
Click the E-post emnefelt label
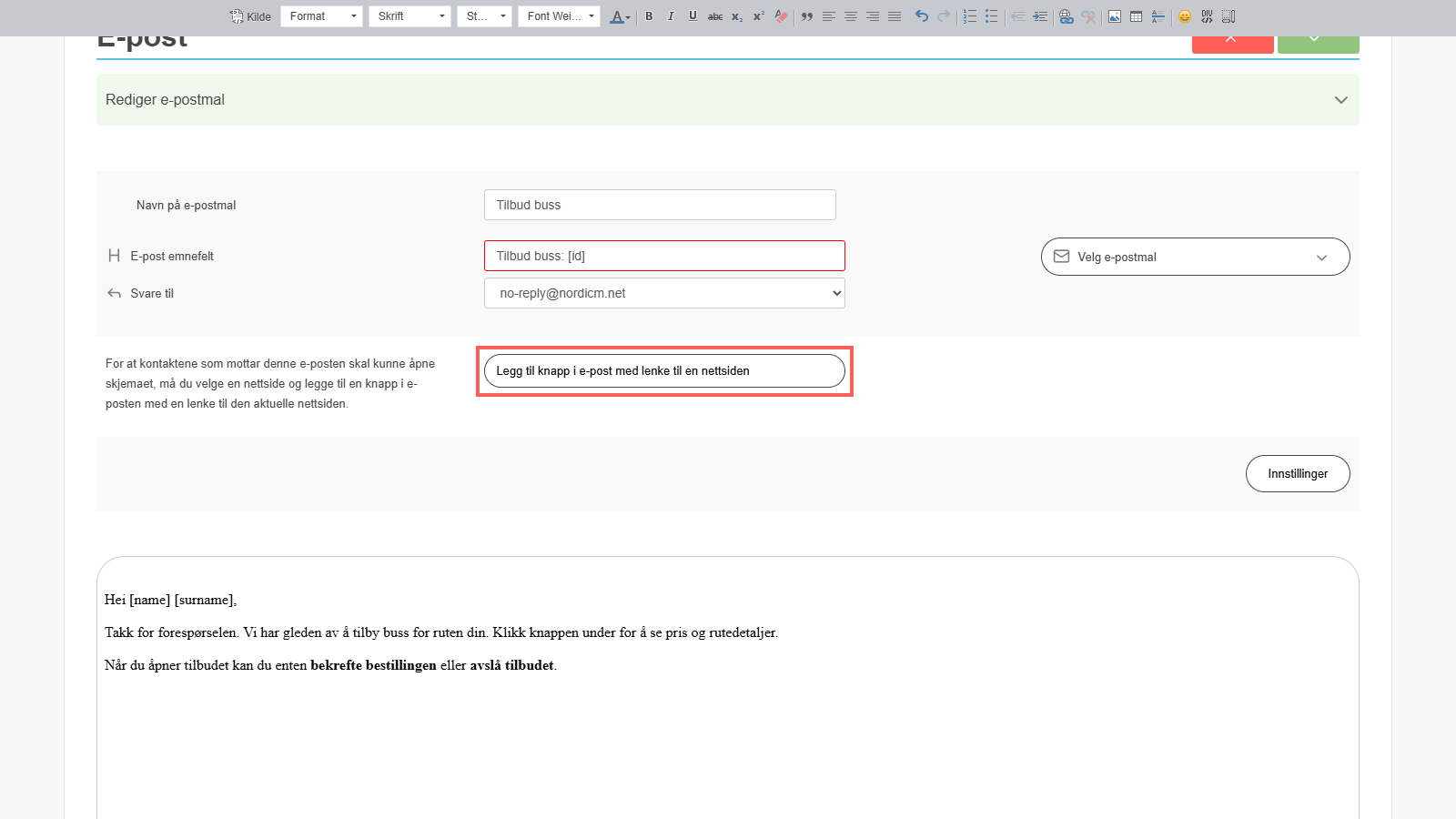point(172,256)
